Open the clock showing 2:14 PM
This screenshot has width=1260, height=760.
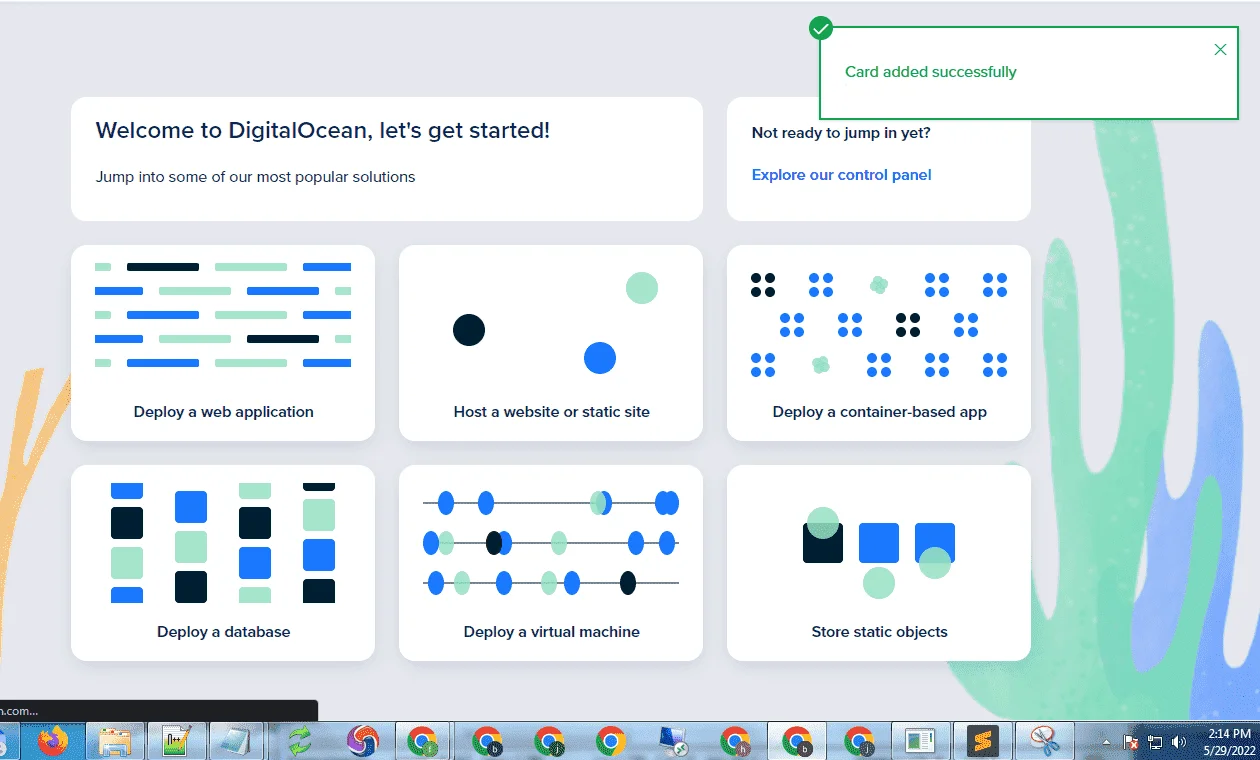point(1229,742)
